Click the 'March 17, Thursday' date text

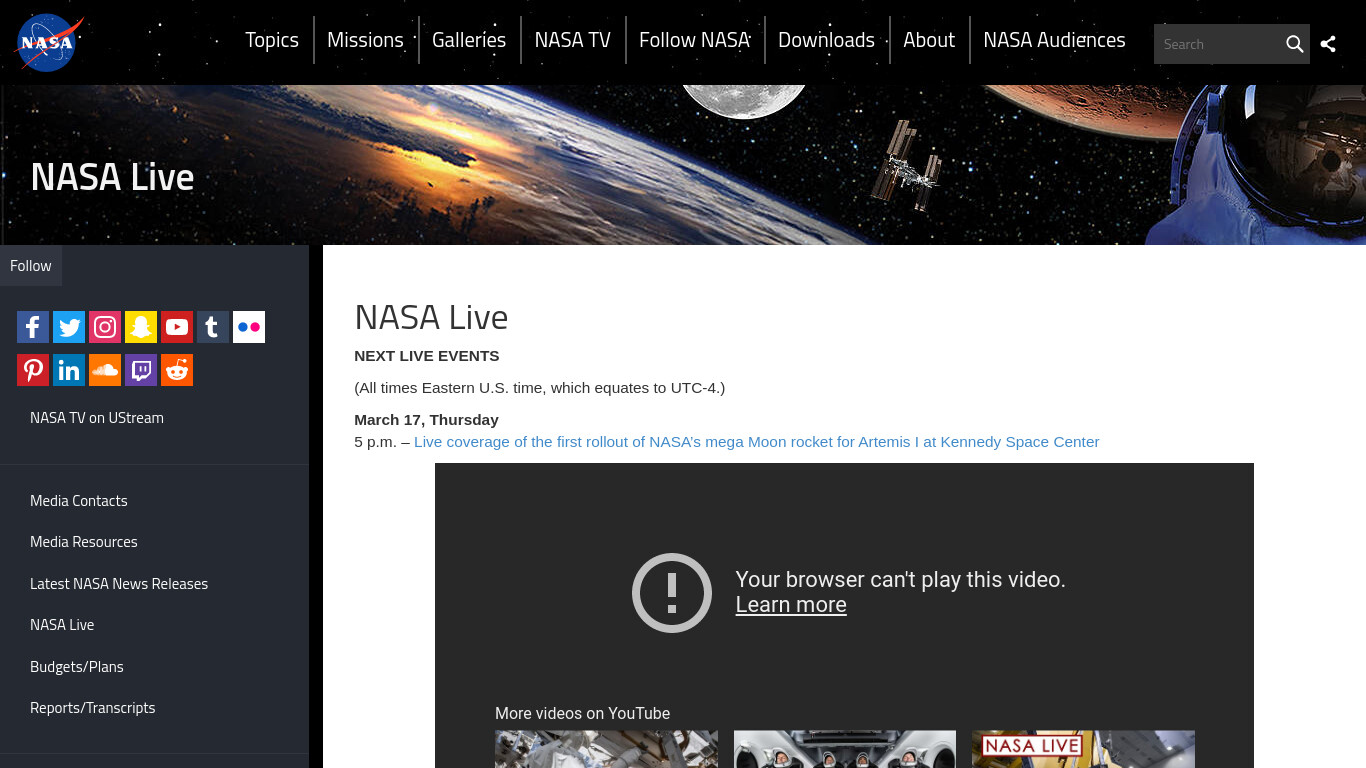(426, 420)
